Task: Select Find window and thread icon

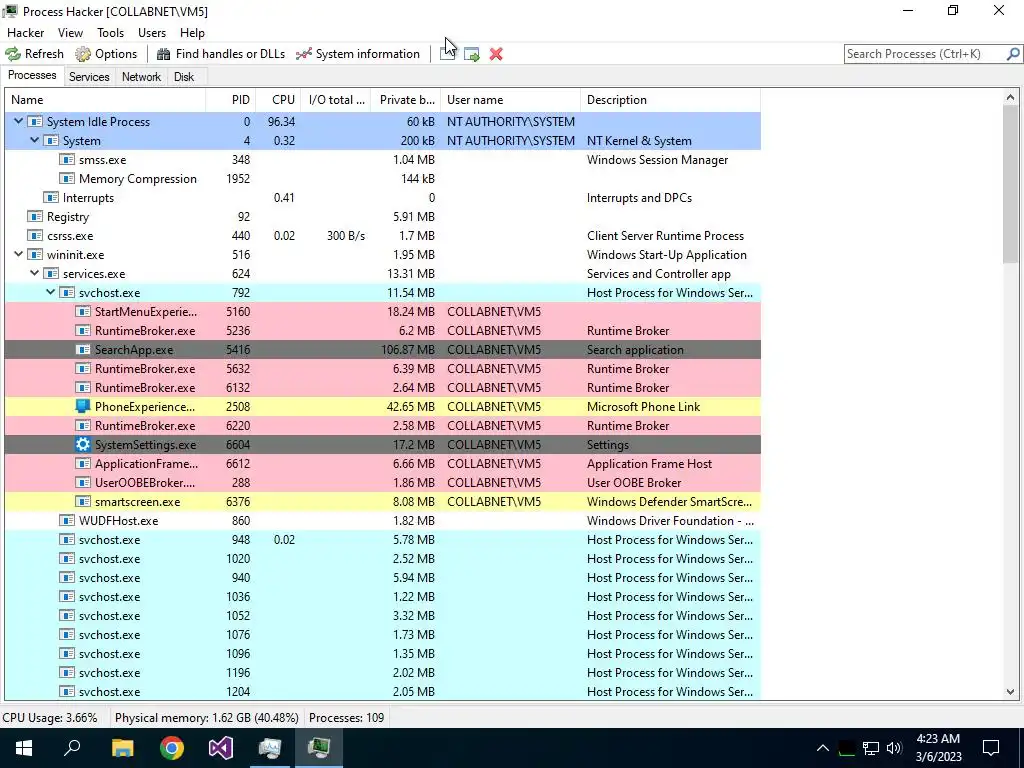Action: (472, 54)
